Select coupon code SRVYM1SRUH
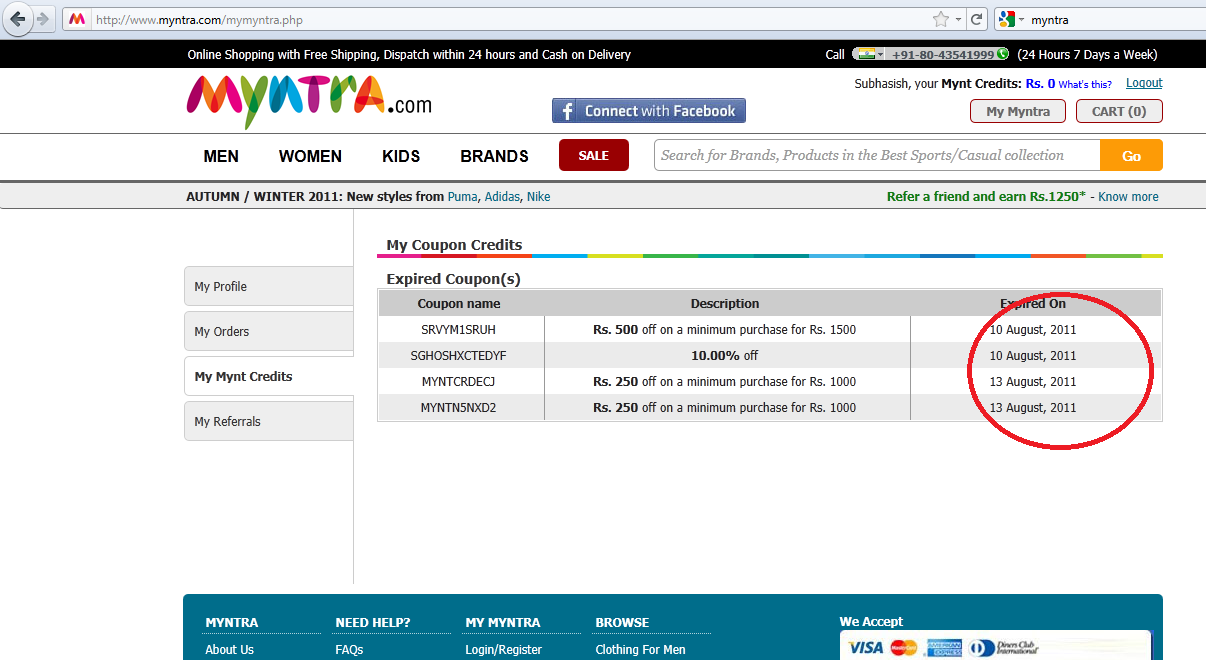Screen dimensions: 1206x660 click(458, 329)
